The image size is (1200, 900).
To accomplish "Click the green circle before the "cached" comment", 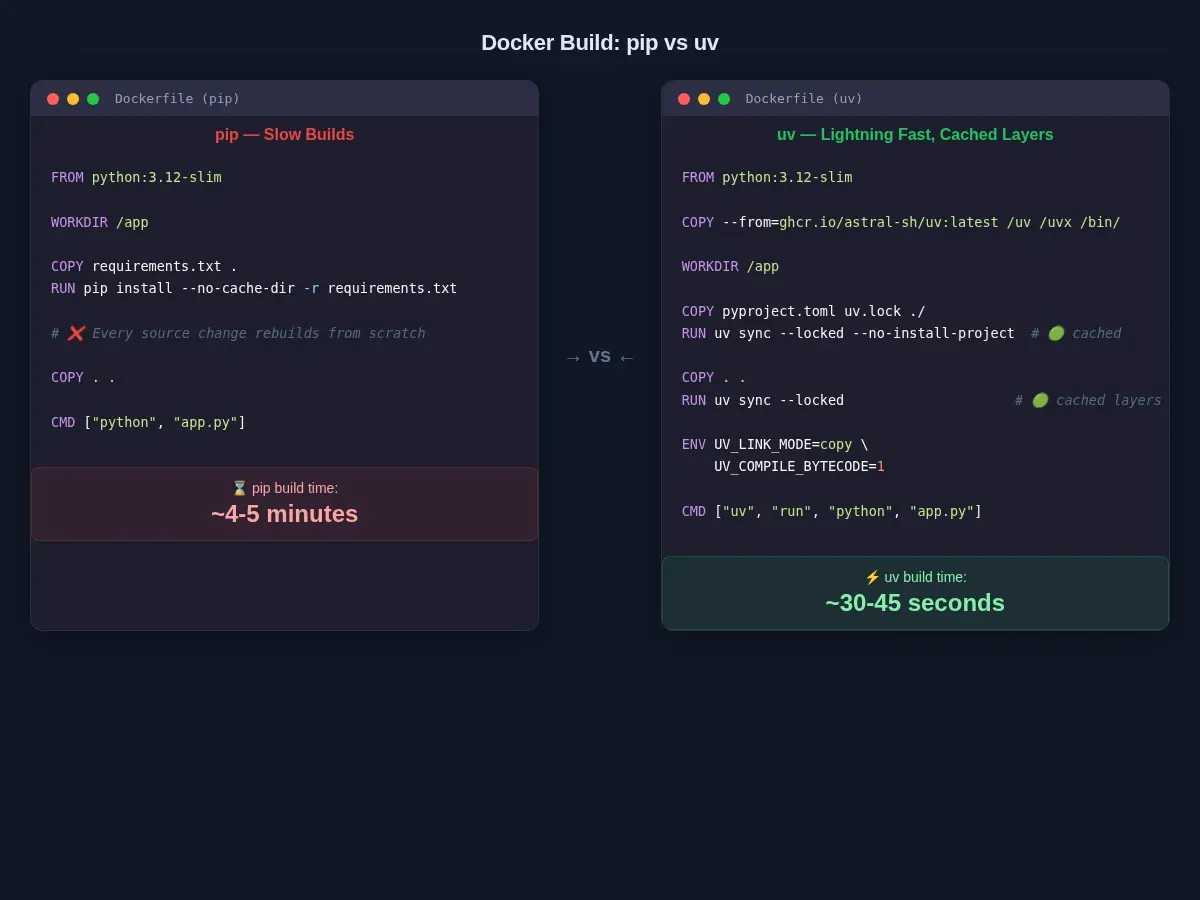I will pos(1056,333).
